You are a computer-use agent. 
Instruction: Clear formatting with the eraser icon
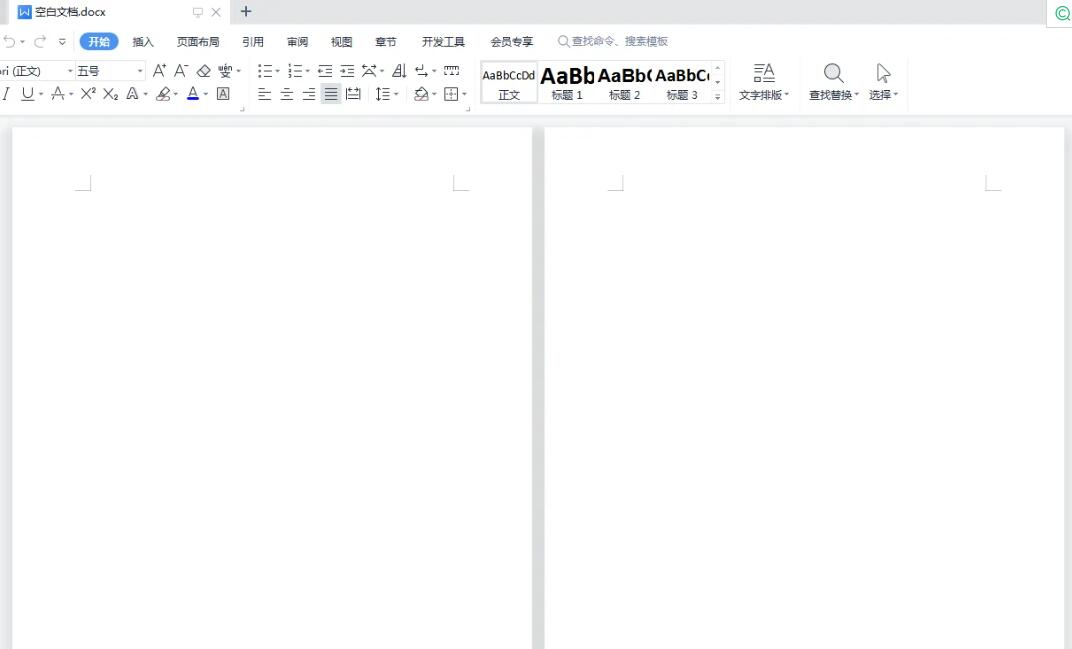(204, 71)
